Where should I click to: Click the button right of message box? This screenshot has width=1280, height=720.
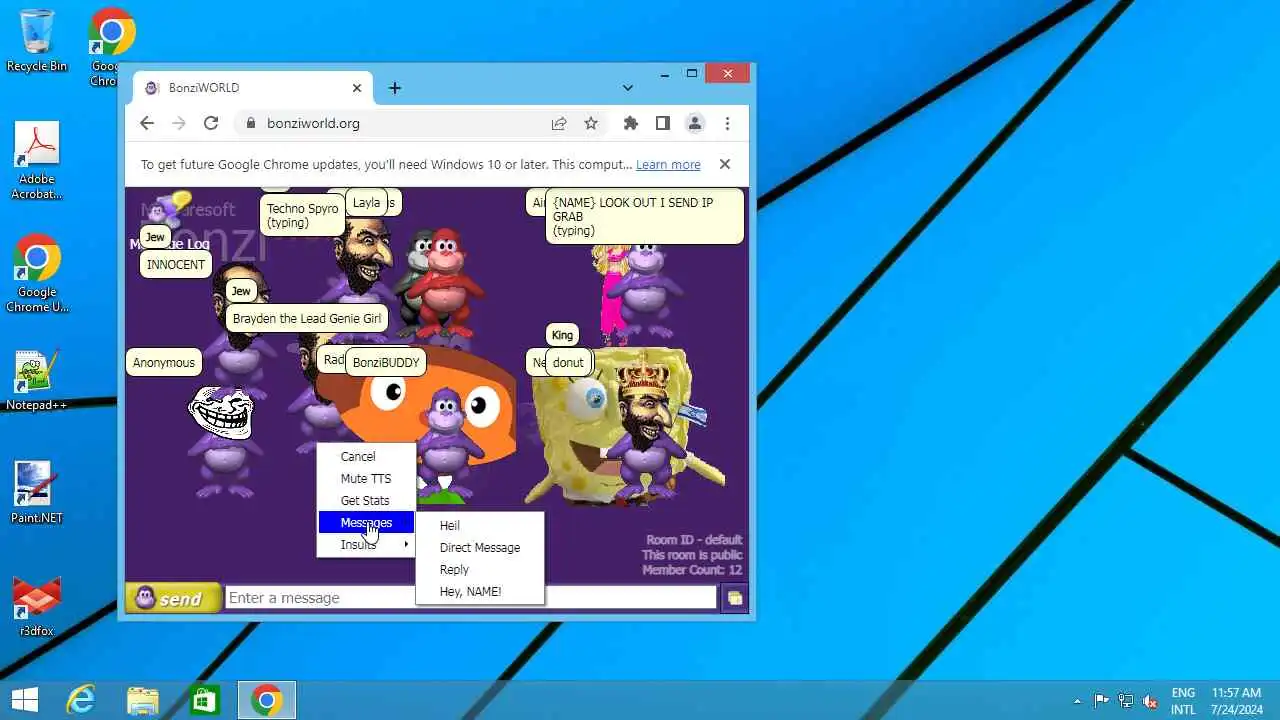click(735, 598)
